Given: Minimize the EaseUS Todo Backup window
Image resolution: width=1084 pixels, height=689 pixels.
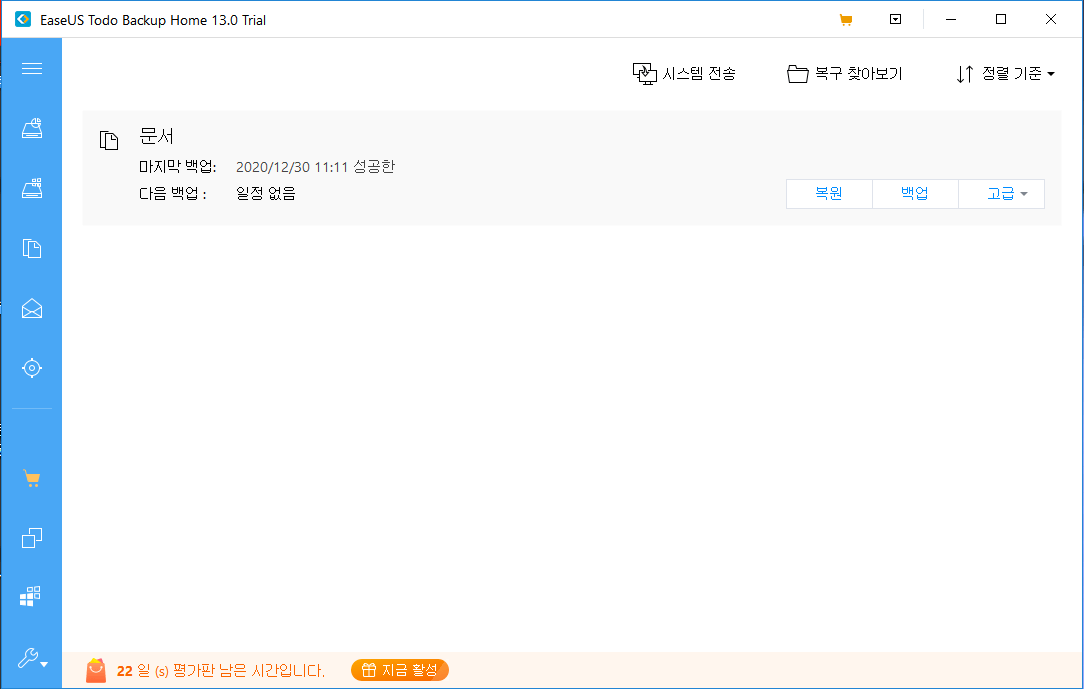Looking at the screenshot, I should tap(951, 19).
